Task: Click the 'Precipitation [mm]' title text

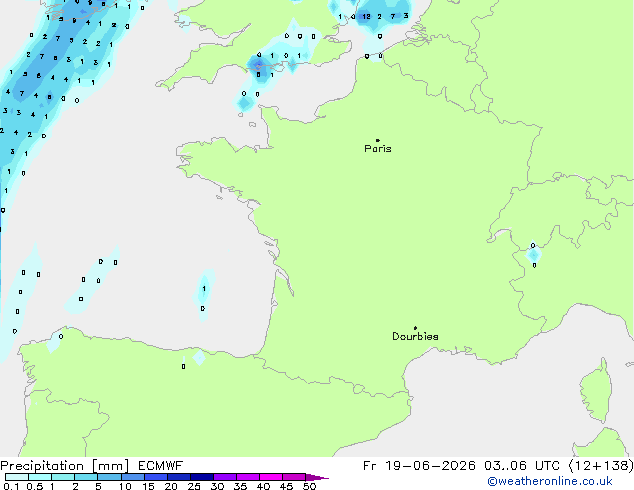Action: pyautogui.click(x=65, y=466)
